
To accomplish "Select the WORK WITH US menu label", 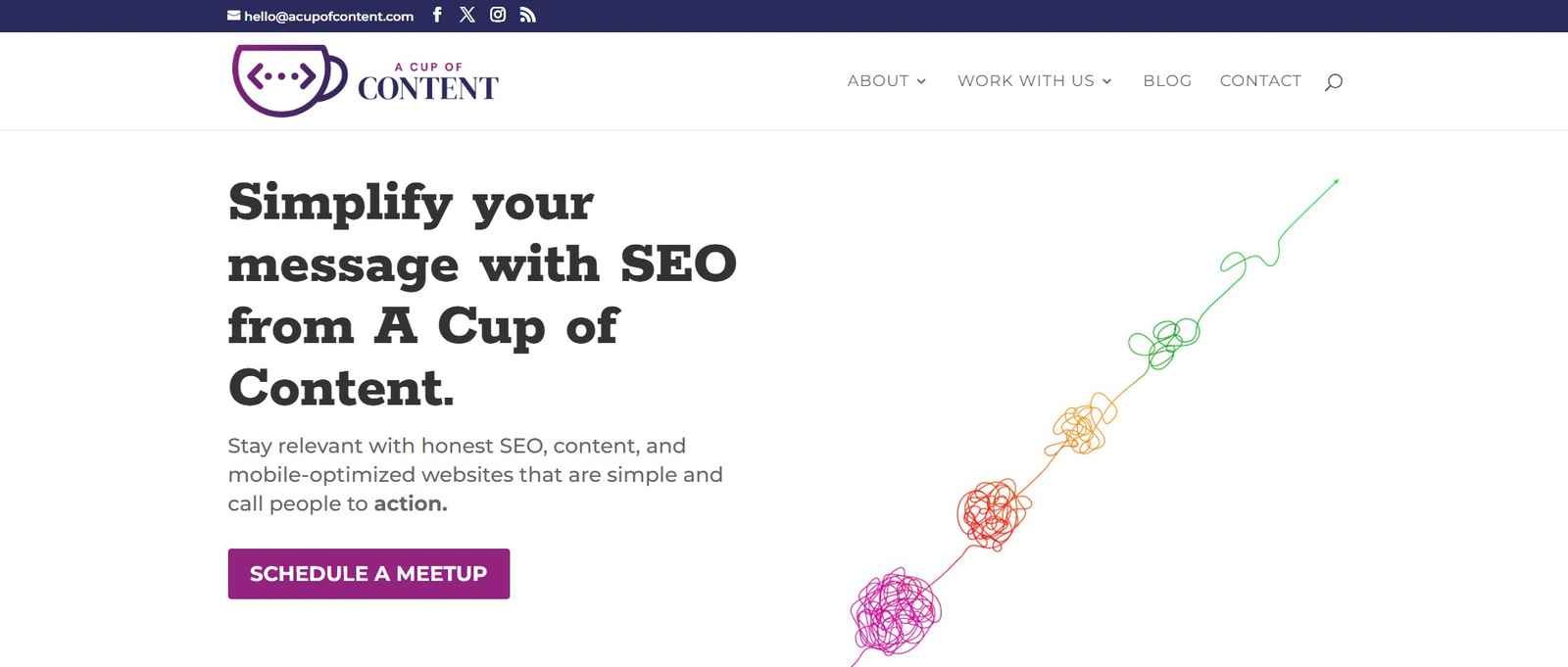I will pyautogui.click(x=1025, y=81).
